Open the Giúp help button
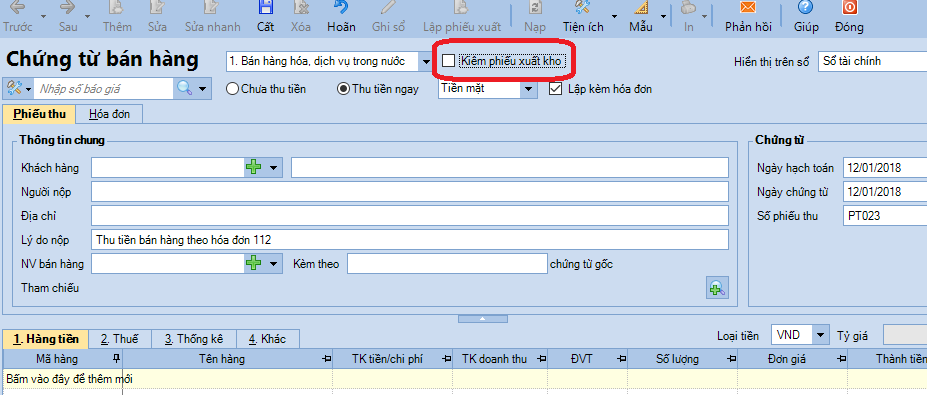927x395 pixels. point(806,17)
